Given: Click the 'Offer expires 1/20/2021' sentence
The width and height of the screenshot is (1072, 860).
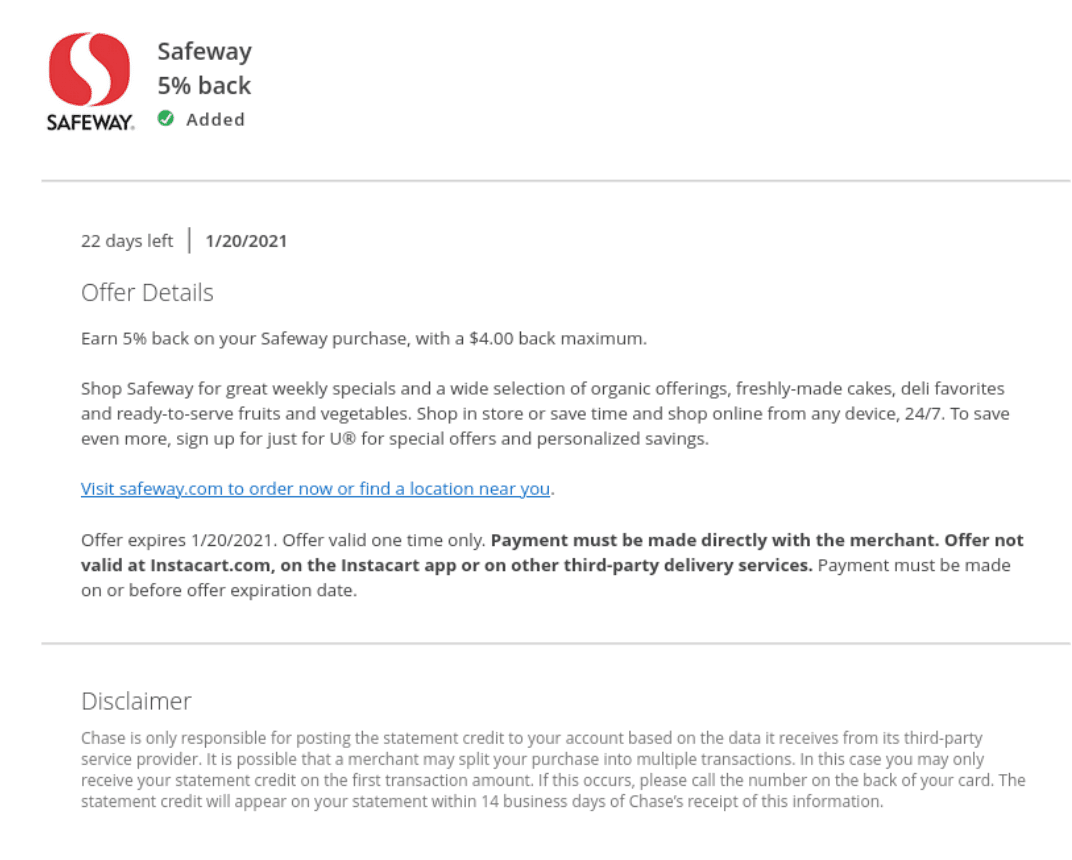Looking at the screenshot, I should click(179, 540).
